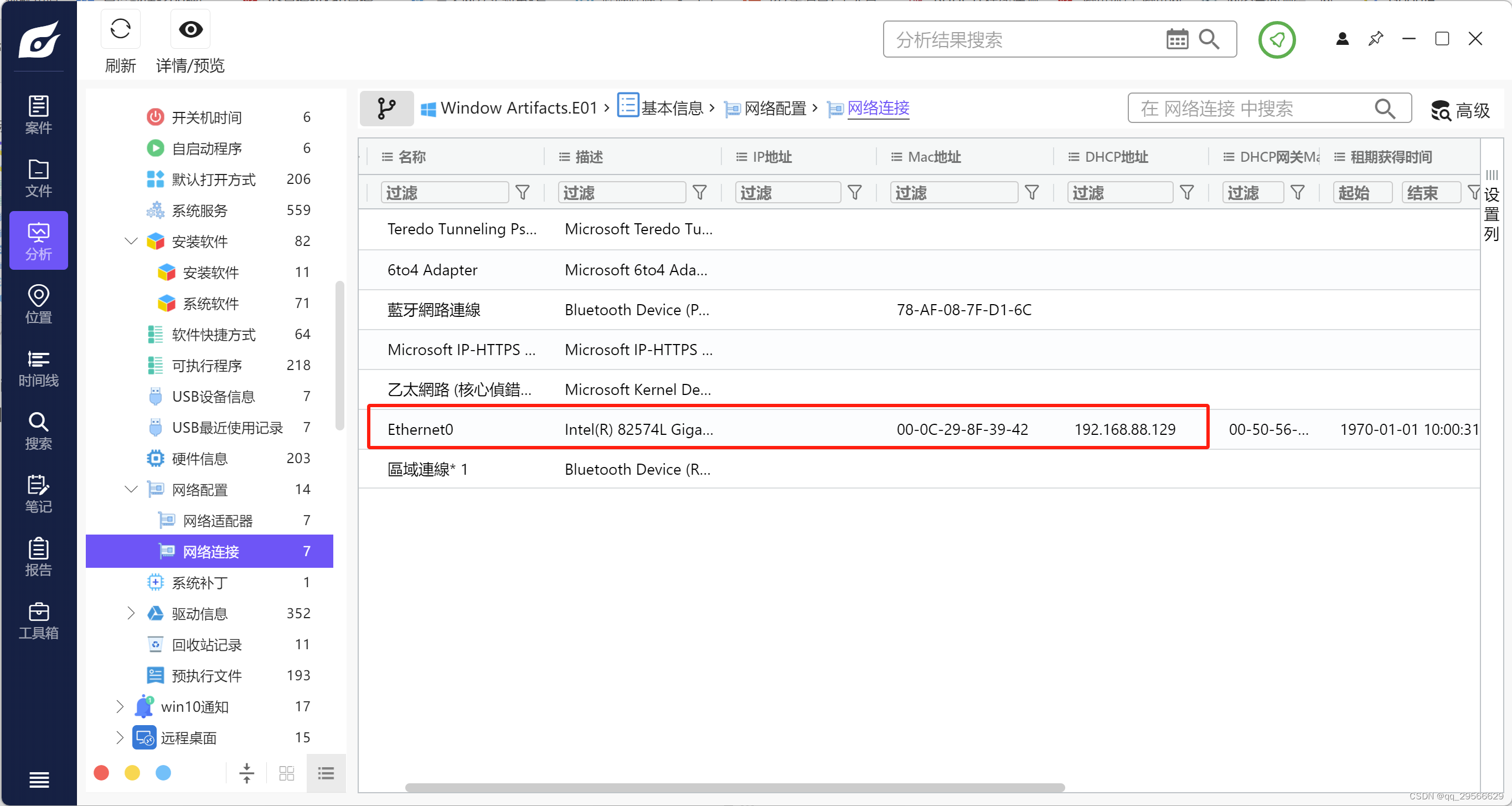Click the 刷新 refresh icon

coord(120,29)
